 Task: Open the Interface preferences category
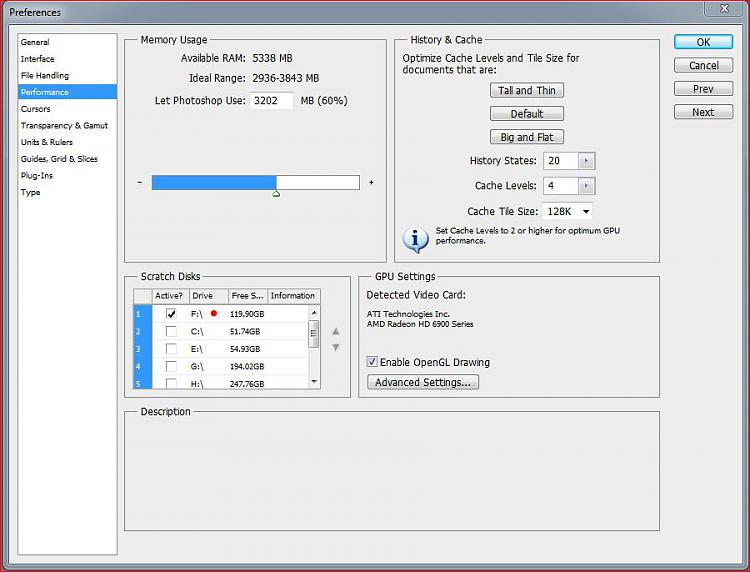[x=37, y=59]
